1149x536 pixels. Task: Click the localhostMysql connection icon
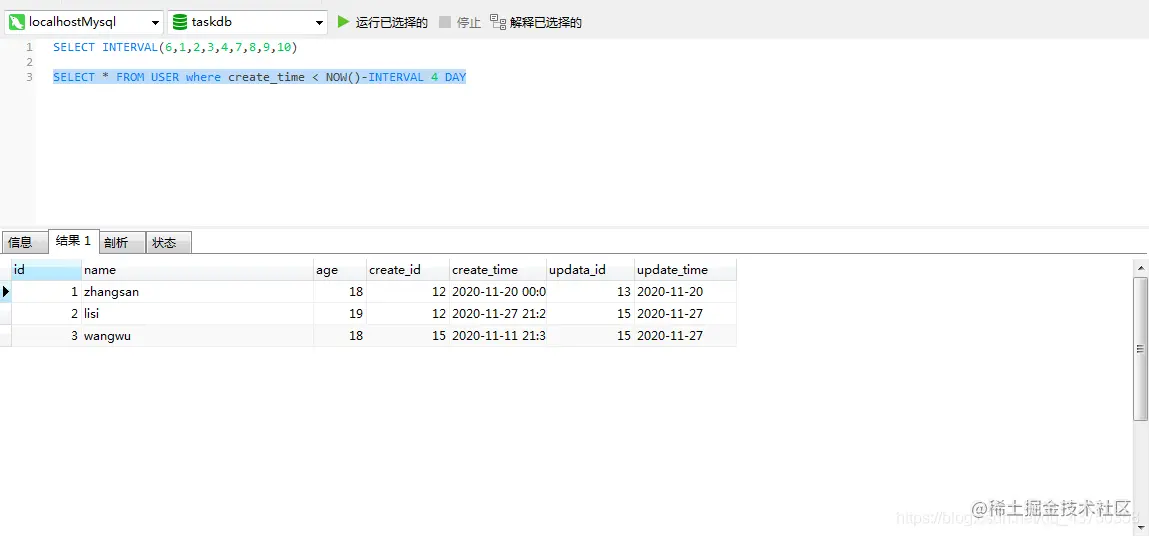click(16, 23)
